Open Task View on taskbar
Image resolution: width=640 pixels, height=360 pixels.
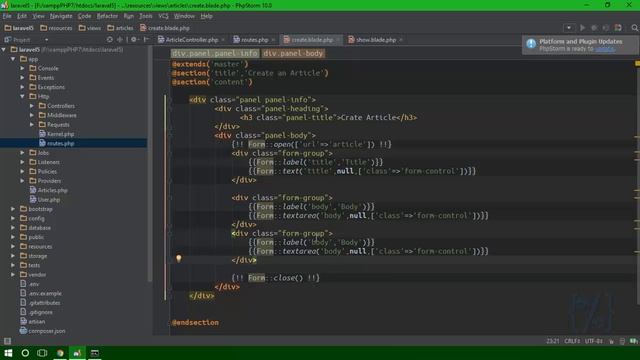(42, 353)
